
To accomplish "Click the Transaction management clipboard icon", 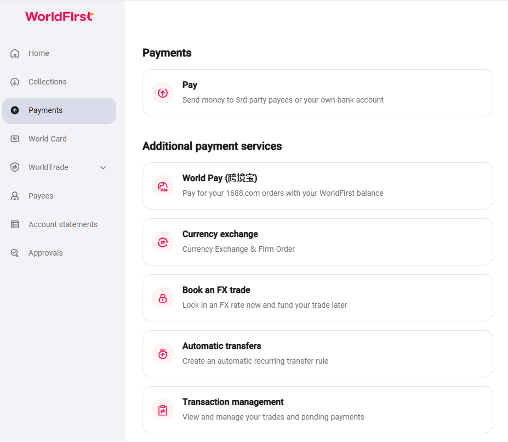I will coord(163,410).
